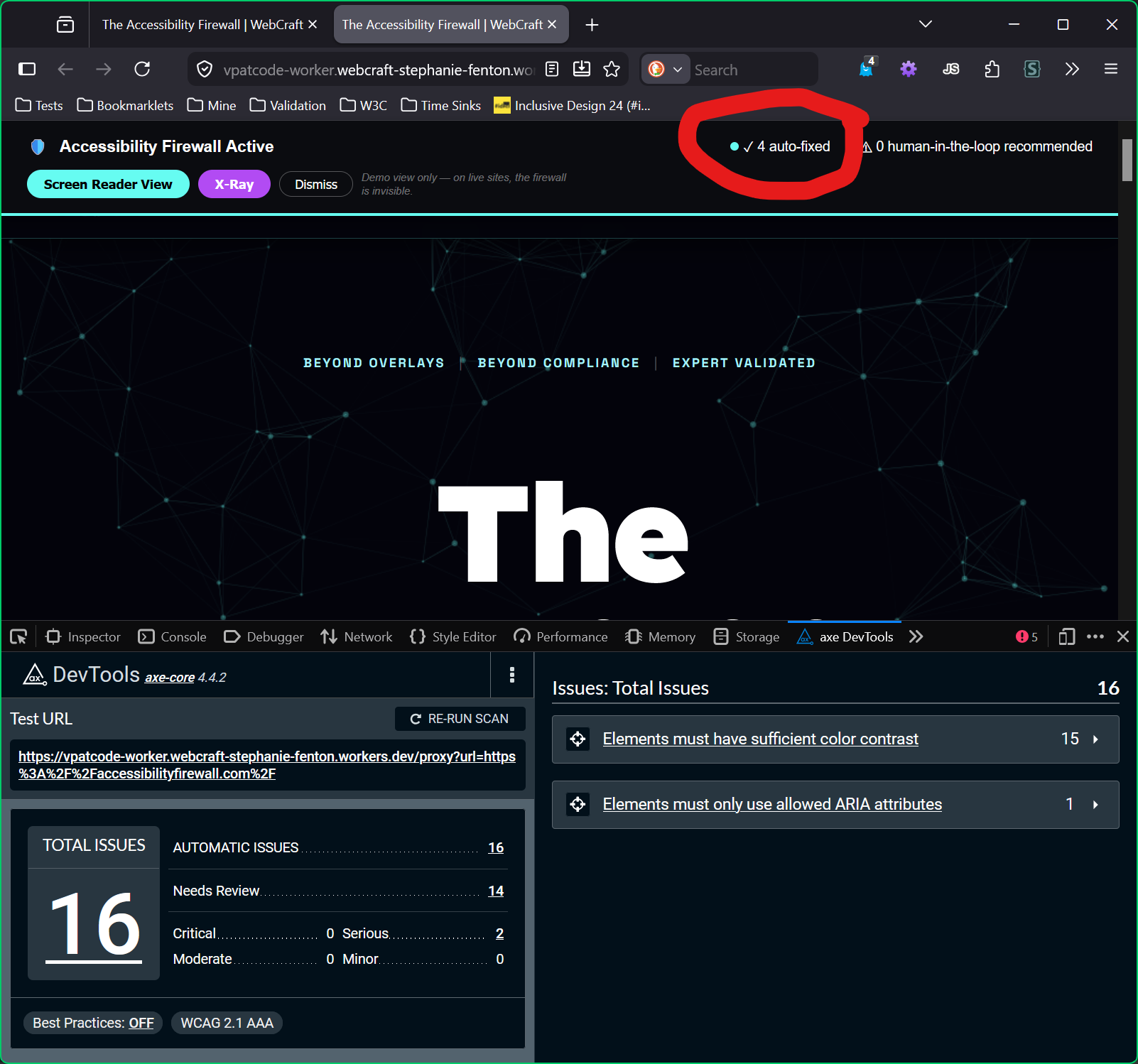Open the Firefox tab overview icon
The width and height of the screenshot is (1138, 1064).
pyautogui.click(x=65, y=25)
